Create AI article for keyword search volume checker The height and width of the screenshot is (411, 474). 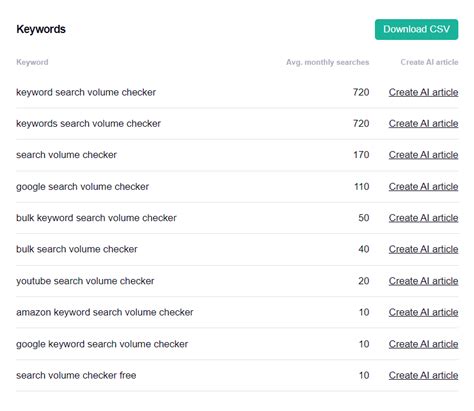click(x=423, y=92)
